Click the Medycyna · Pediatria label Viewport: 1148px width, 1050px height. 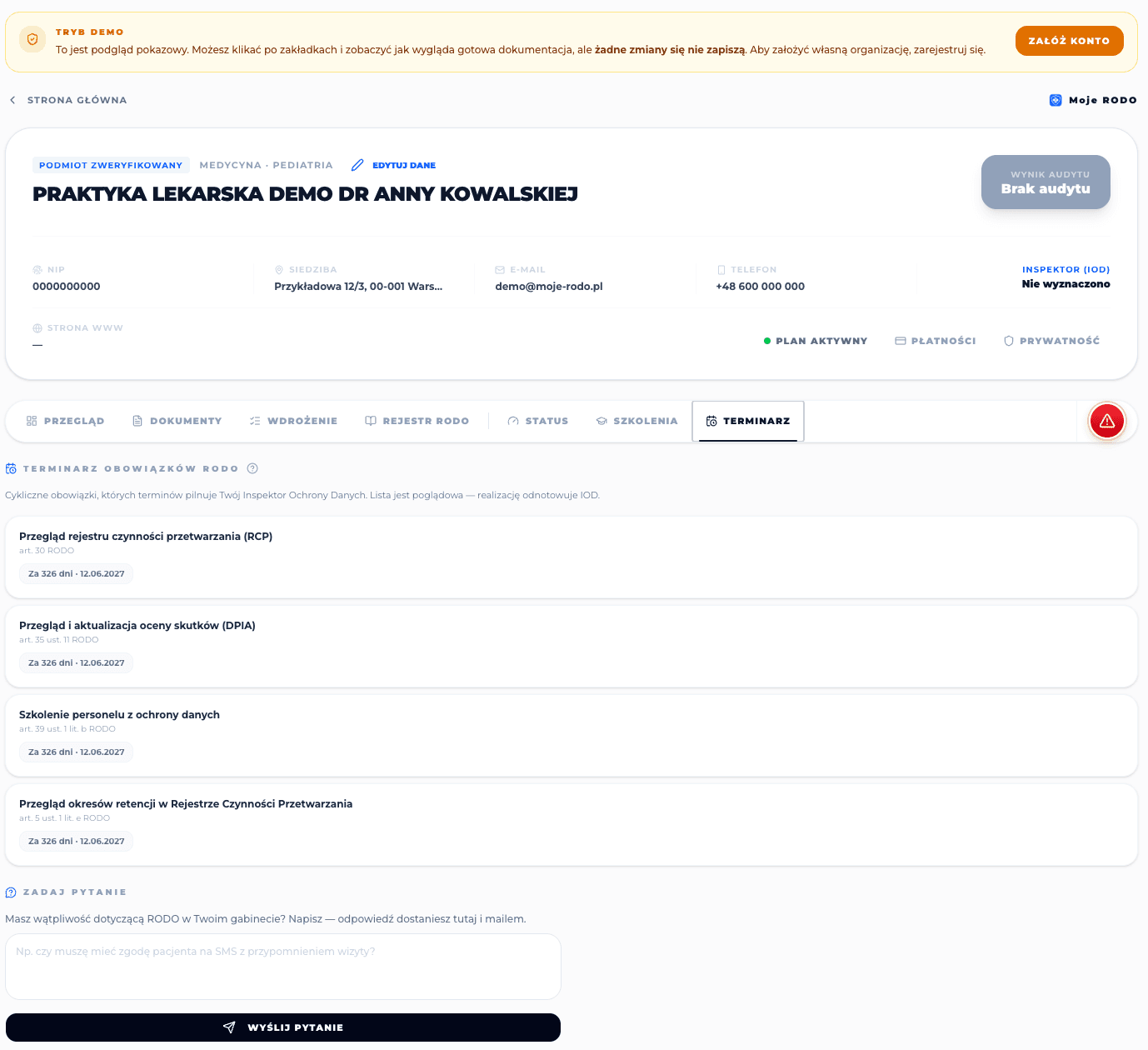267,165
